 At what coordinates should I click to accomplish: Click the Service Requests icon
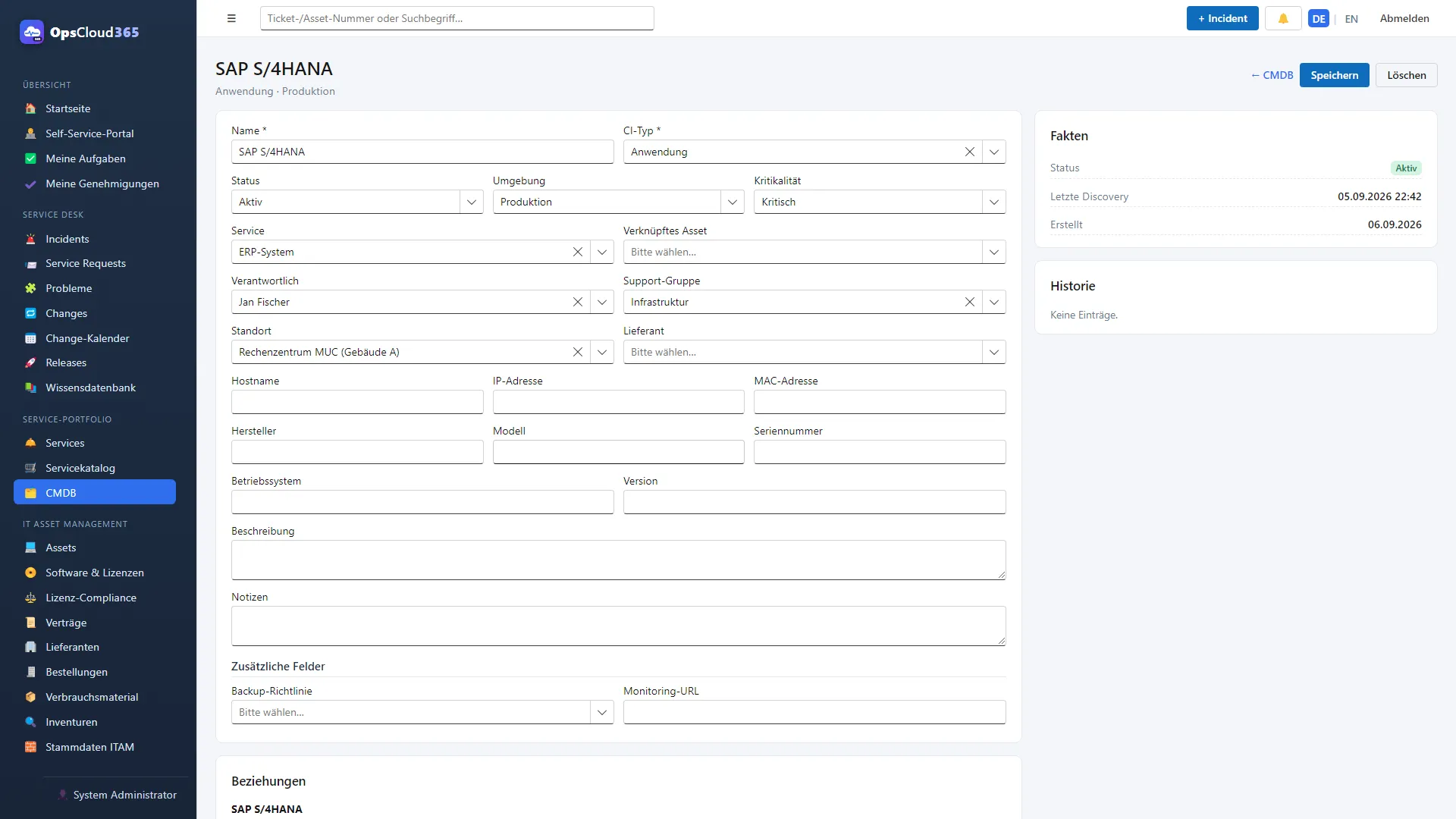pos(30,263)
